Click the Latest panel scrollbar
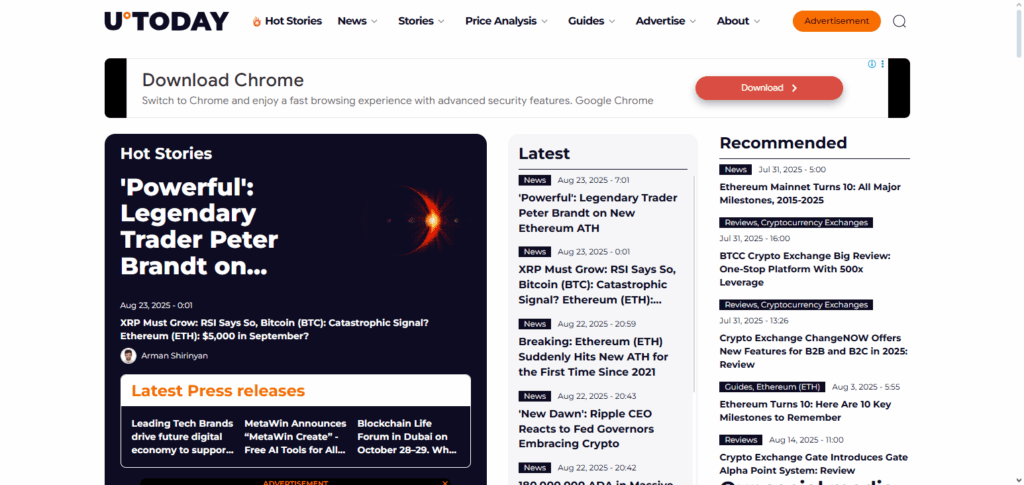1024x485 pixels. [694, 283]
